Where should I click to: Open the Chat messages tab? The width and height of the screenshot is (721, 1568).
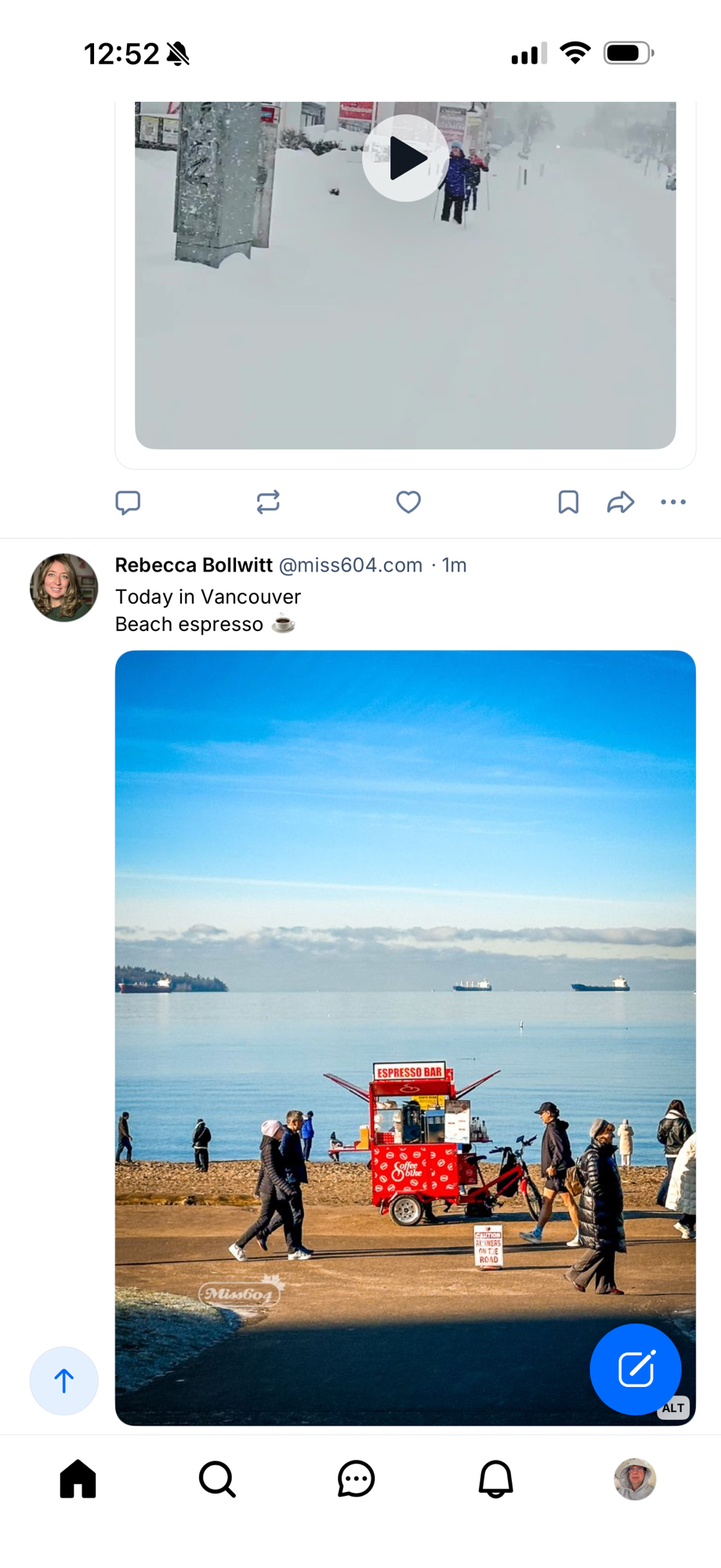click(356, 1479)
